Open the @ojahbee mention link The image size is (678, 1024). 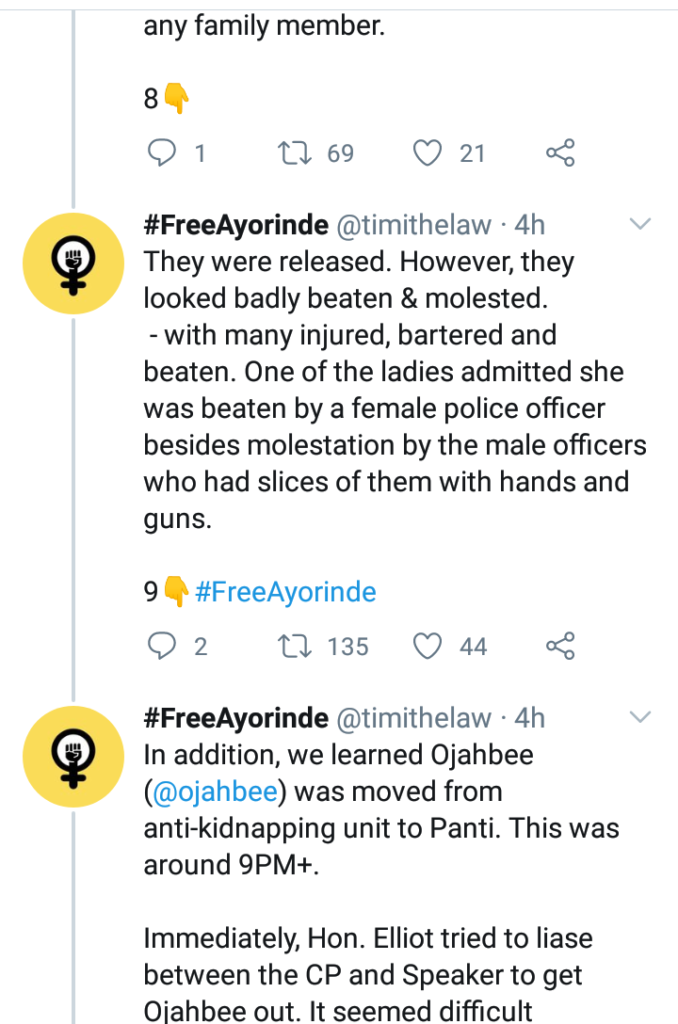tap(216, 791)
